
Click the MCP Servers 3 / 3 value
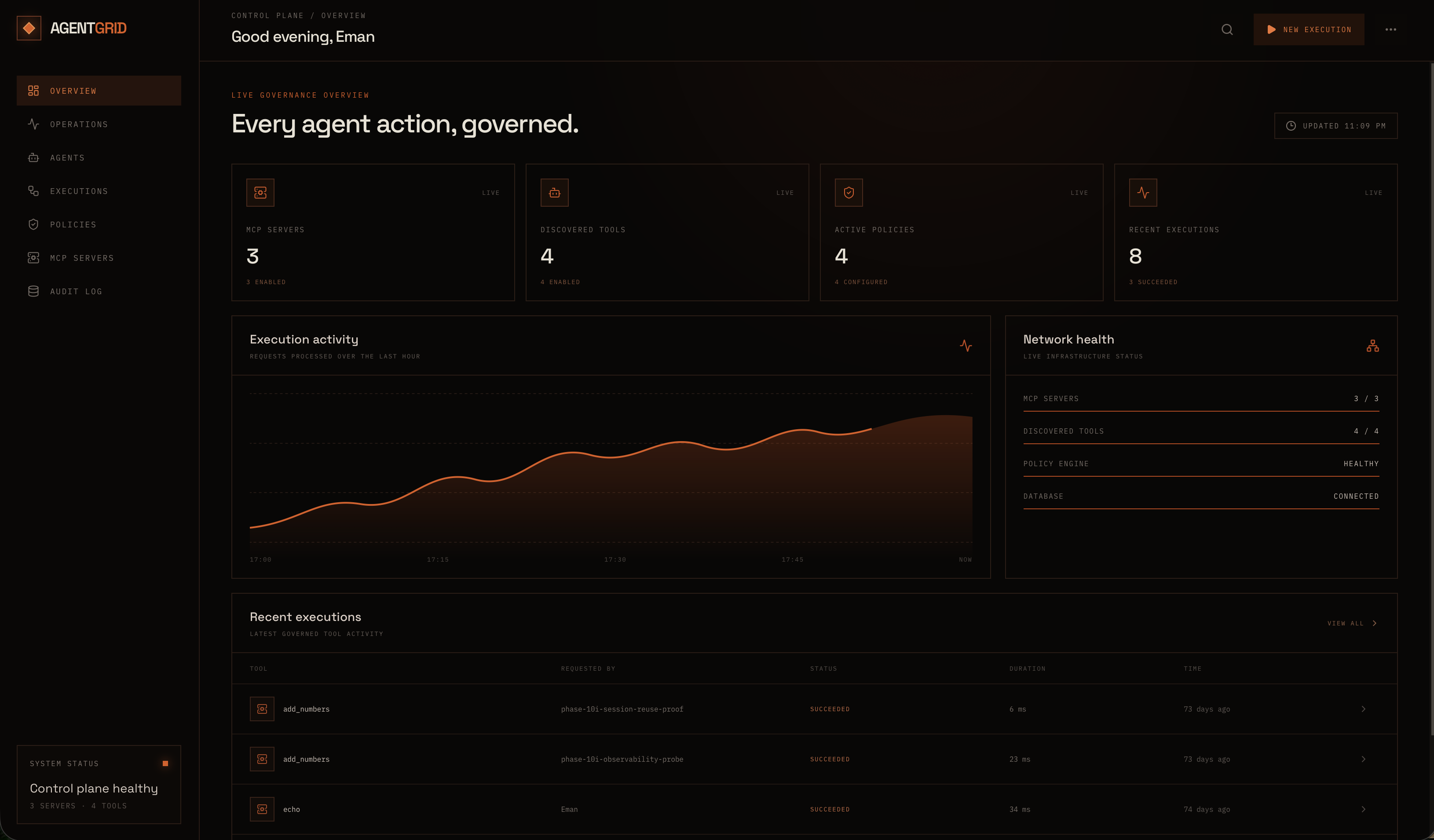(x=1366, y=398)
